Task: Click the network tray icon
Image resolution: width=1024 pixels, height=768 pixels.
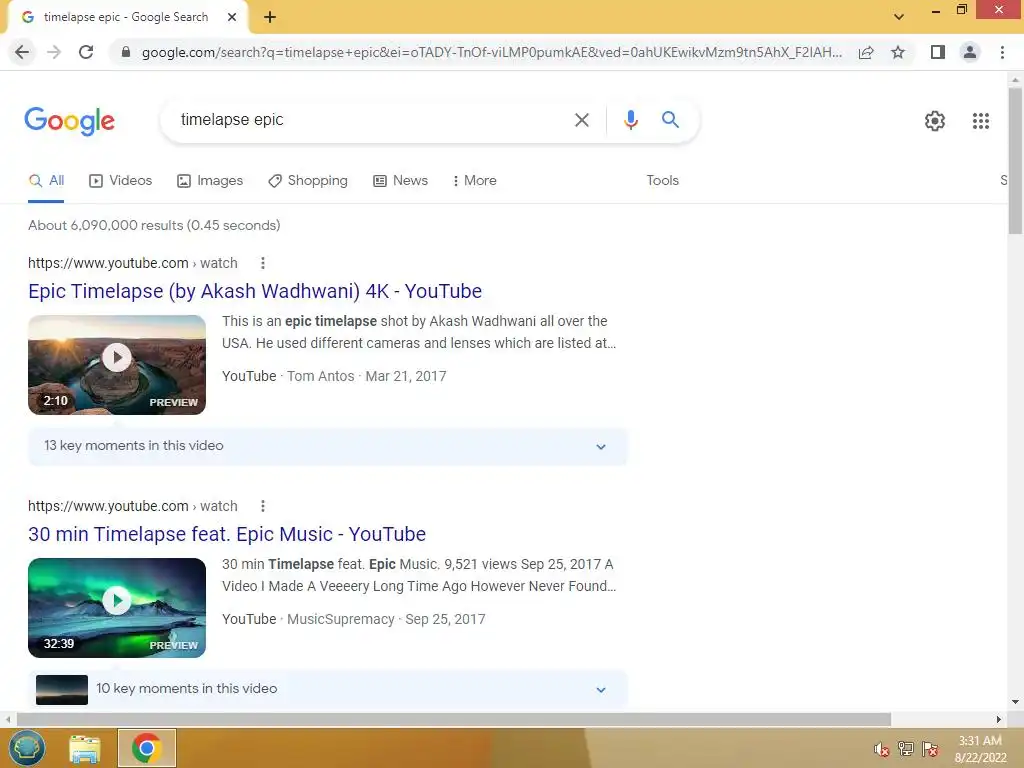Action: coord(906,749)
